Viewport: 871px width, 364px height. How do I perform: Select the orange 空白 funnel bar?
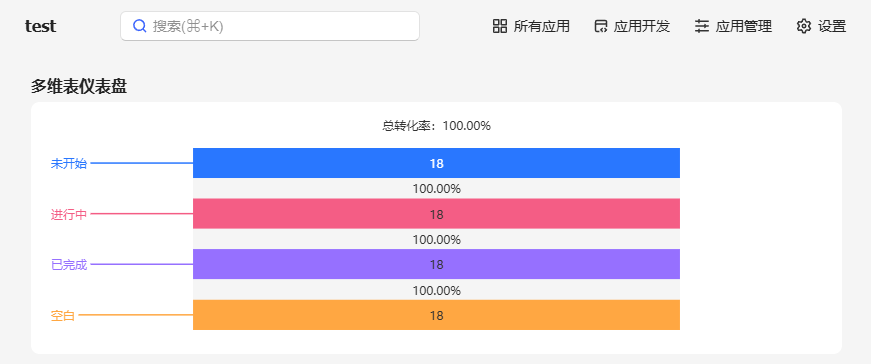pos(436,315)
